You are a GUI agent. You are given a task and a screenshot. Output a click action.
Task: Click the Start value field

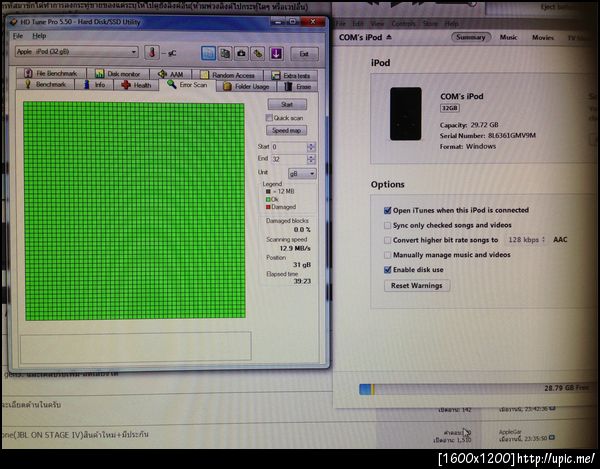coord(289,147)
